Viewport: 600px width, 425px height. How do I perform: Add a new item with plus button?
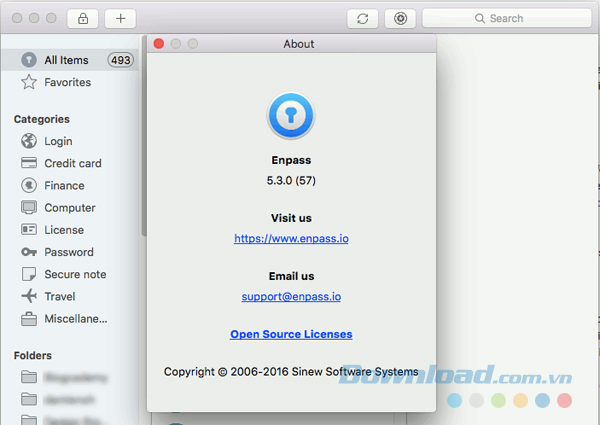pos(121,18)
